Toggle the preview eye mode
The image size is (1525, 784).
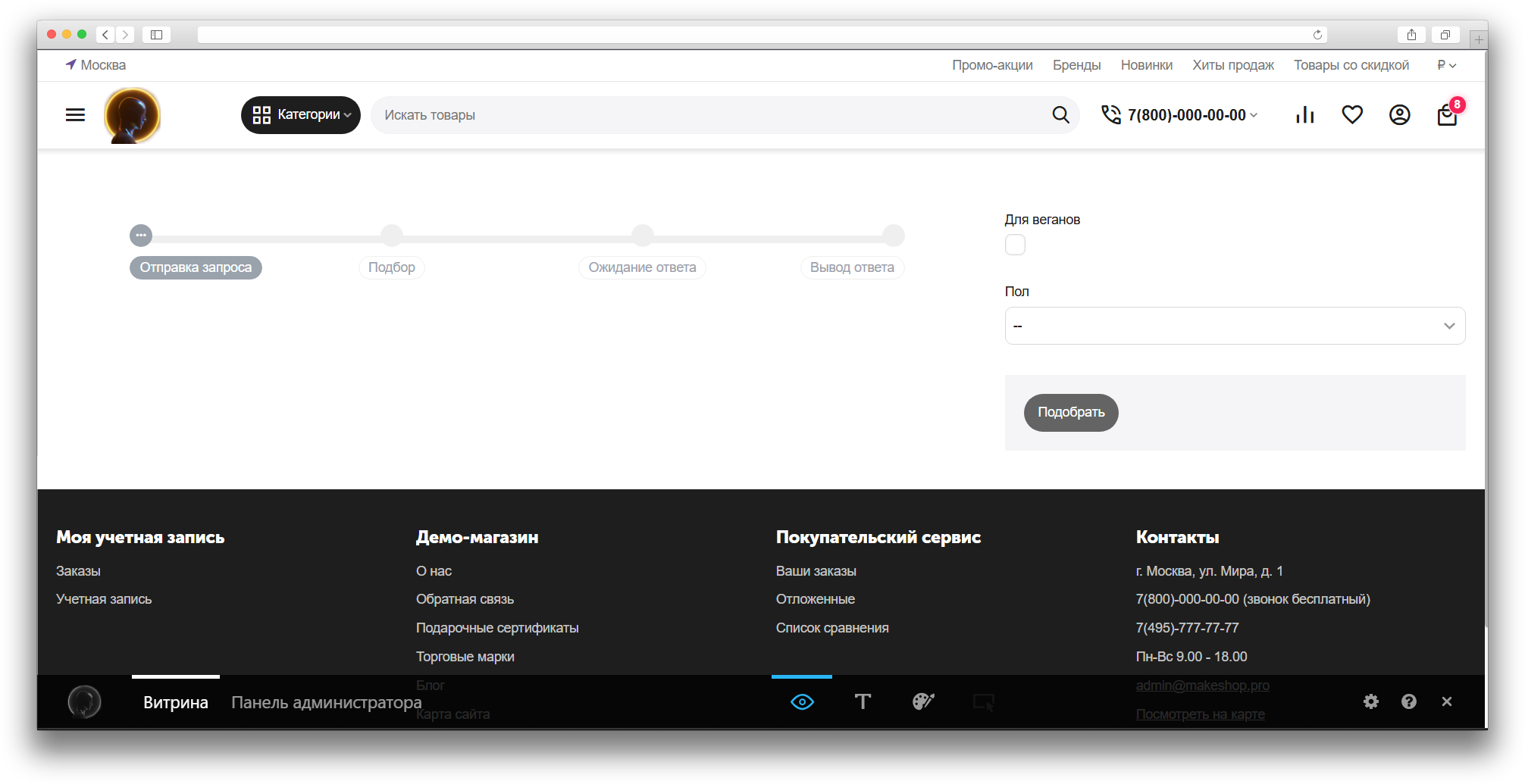pyautogui.click(x=802, y=701)
